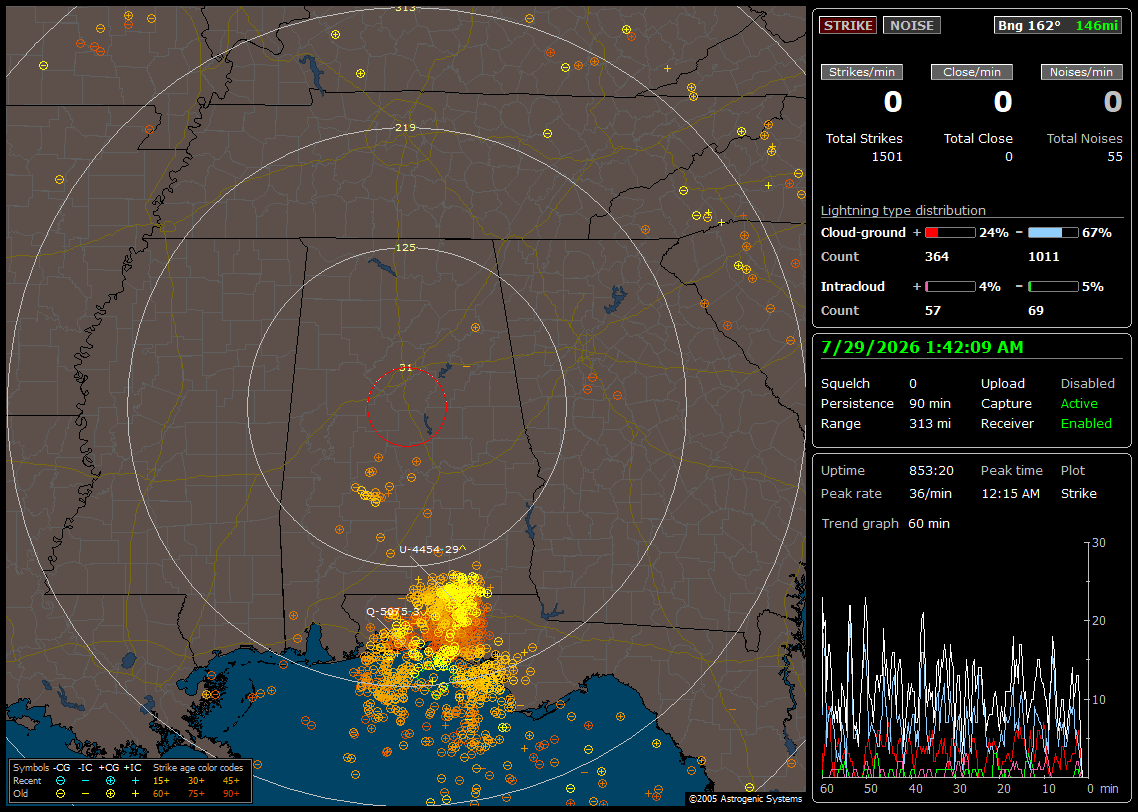Change the Persistence 90 min value
Screen dimensions: 1138x812
(x=930, y=403)
